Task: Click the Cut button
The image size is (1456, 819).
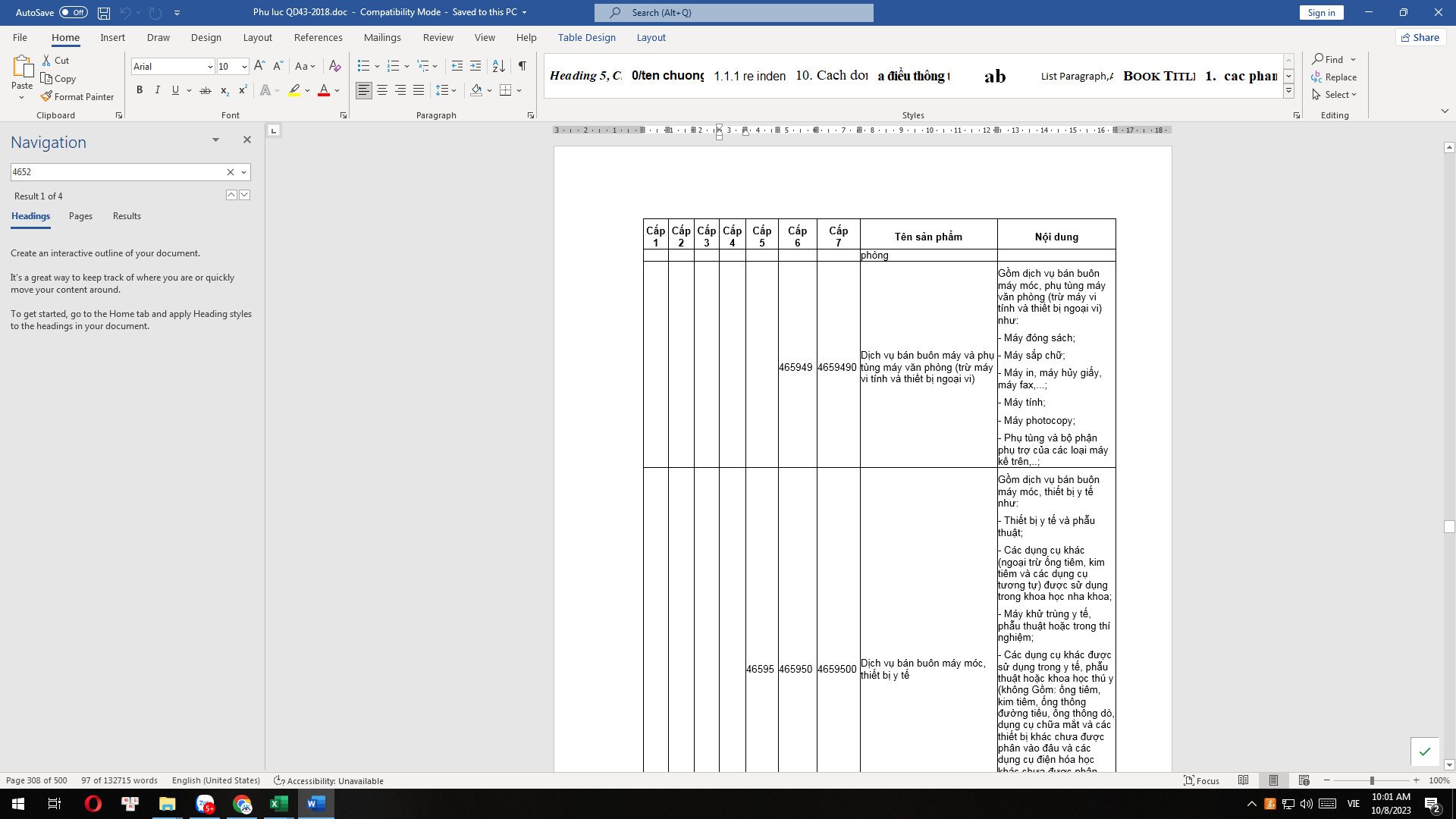Action: click(x=55, y=60)
